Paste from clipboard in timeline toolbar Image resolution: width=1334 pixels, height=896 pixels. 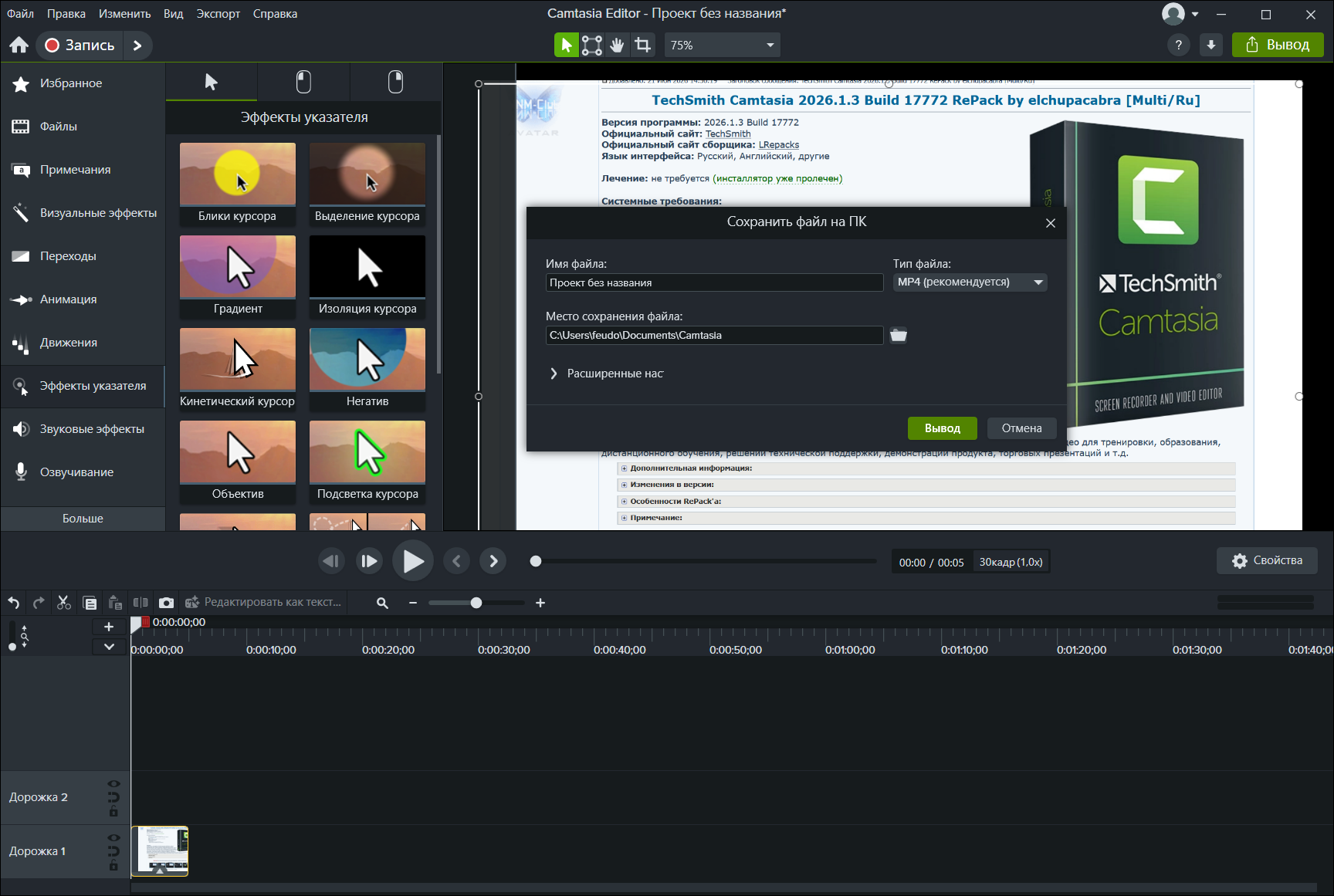pyautogui.click(x=115, y=603)
